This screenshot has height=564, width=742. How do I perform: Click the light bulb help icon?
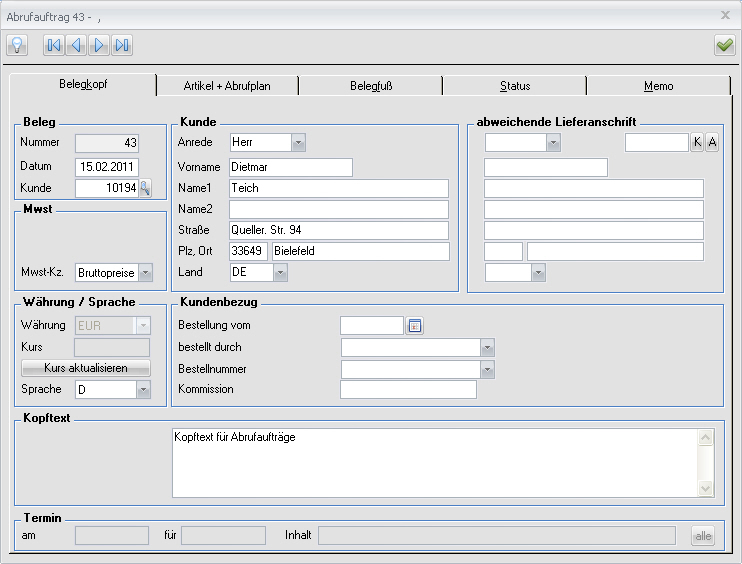pos(17,45)
